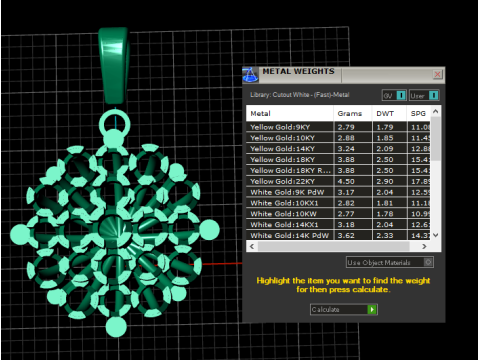Sort by the Grams column header
The image size is (480, 360).
click(x=353, y=114)
